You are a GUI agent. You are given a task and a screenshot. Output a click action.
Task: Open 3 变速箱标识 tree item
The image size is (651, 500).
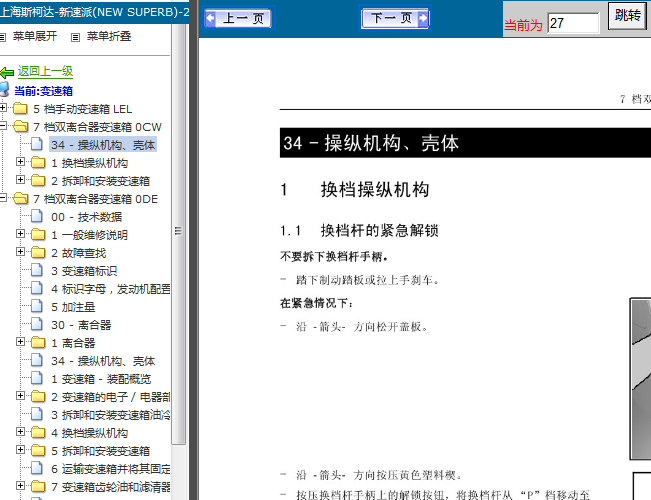(x=84, y=271)
